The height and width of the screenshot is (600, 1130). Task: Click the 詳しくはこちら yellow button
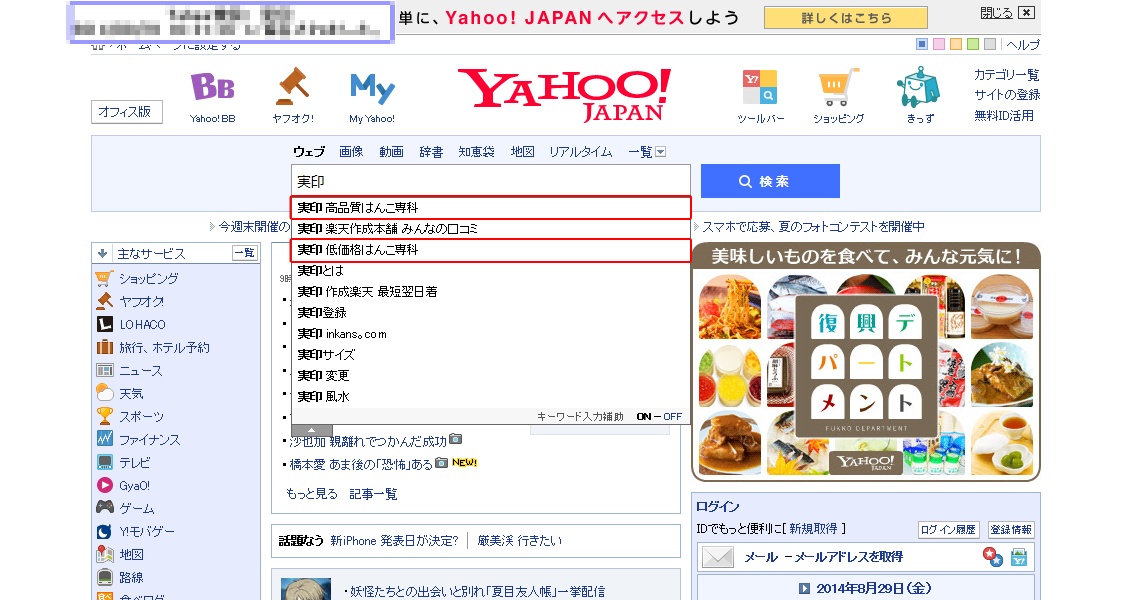coord(846,18)
